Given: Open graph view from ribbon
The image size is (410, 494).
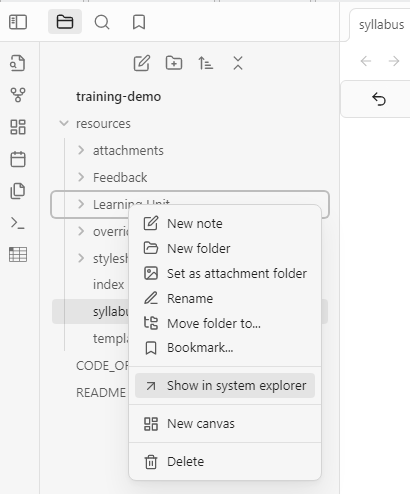Looking at the screenshot, I should (18, 95).
